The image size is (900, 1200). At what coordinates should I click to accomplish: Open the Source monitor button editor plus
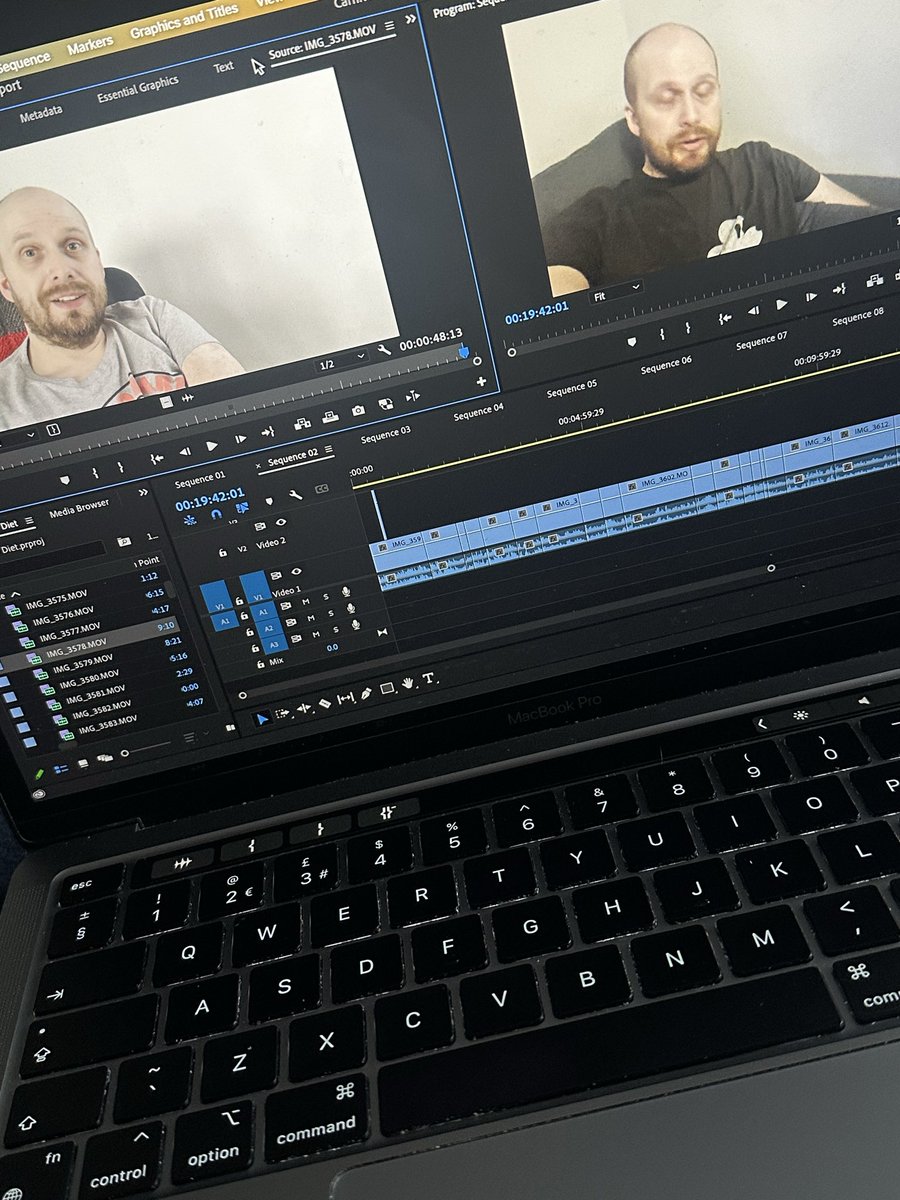pos(481,381)
